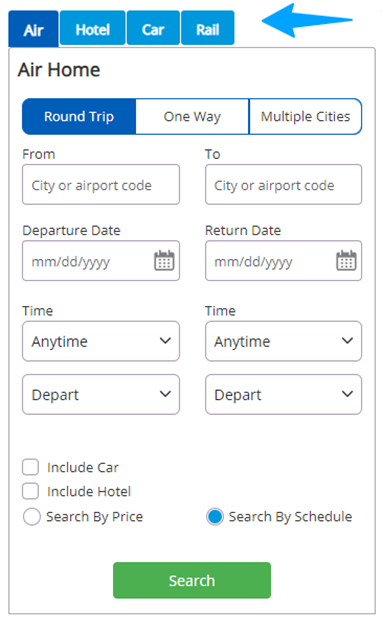Check the Include Car checkbox
Viewport: 382px width, 631px height.
31,467
